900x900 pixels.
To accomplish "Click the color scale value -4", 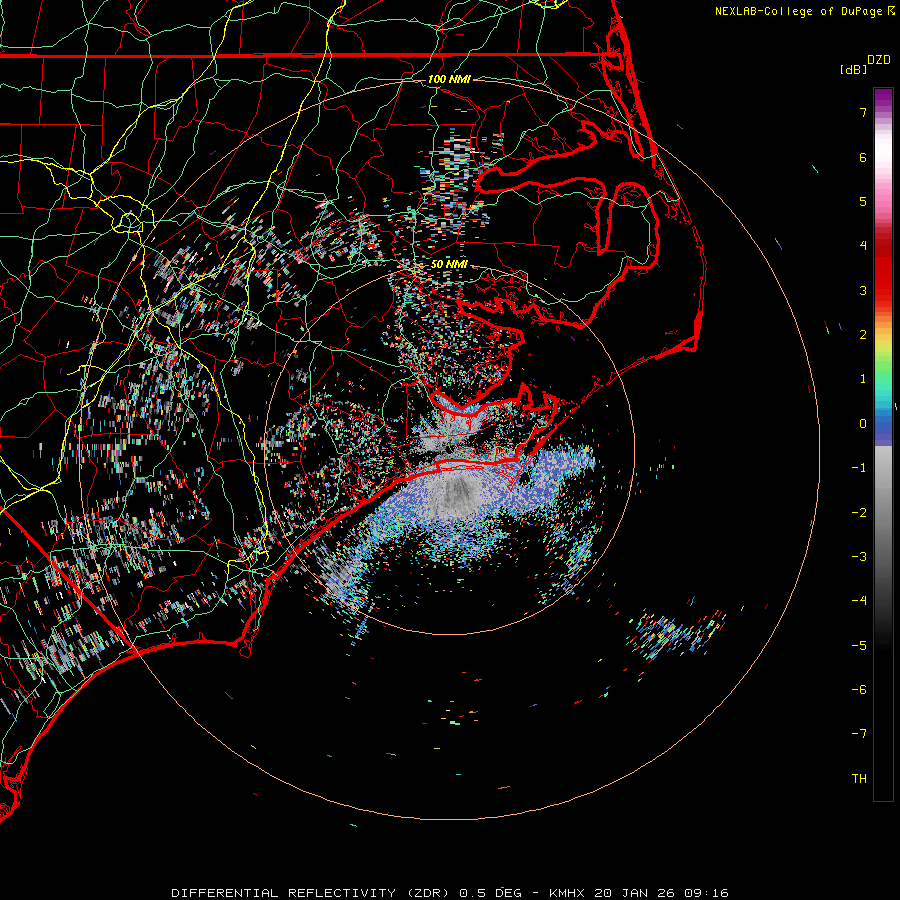I will pyautogui.click(x=859, y=601).
